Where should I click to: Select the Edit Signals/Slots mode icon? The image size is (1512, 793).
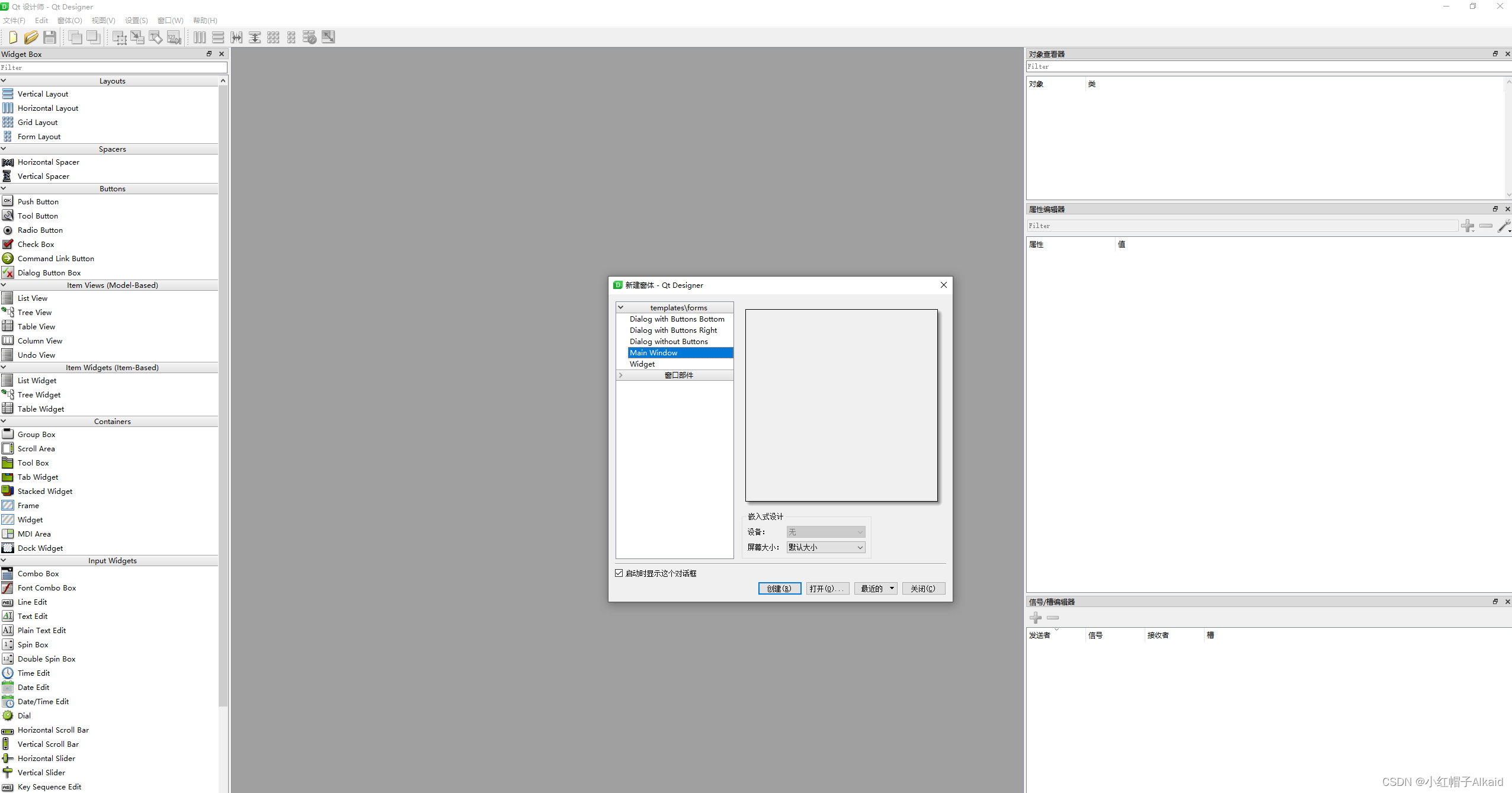tap(137, 37)
